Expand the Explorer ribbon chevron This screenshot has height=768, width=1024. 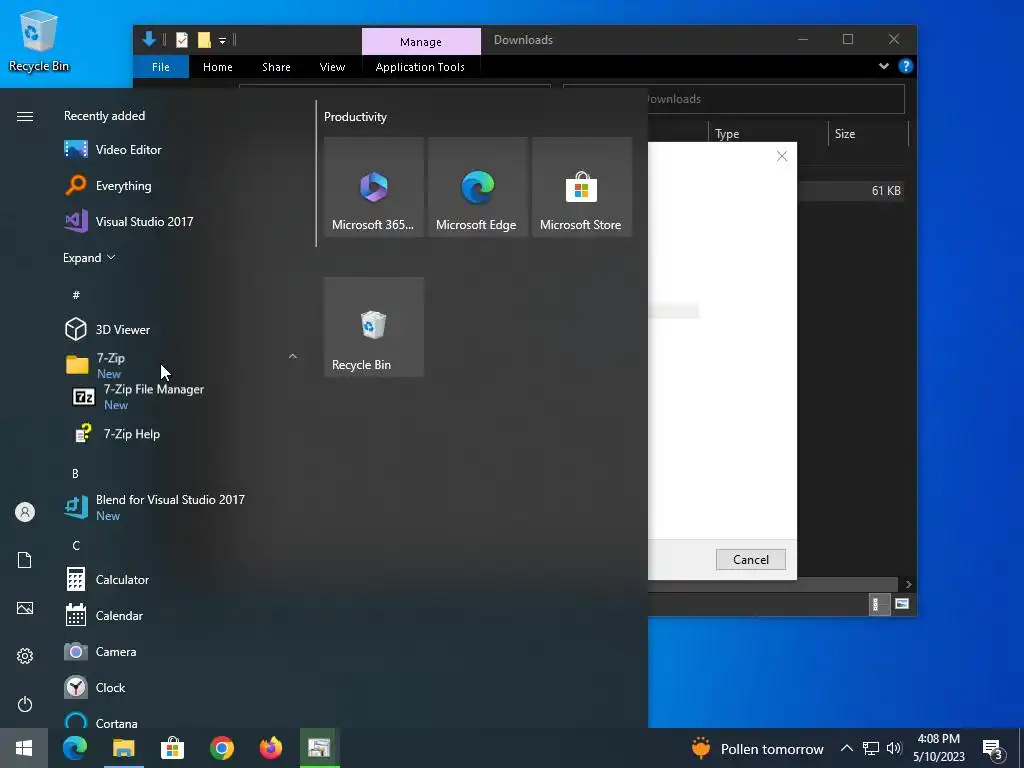click(x=884, y=66)
